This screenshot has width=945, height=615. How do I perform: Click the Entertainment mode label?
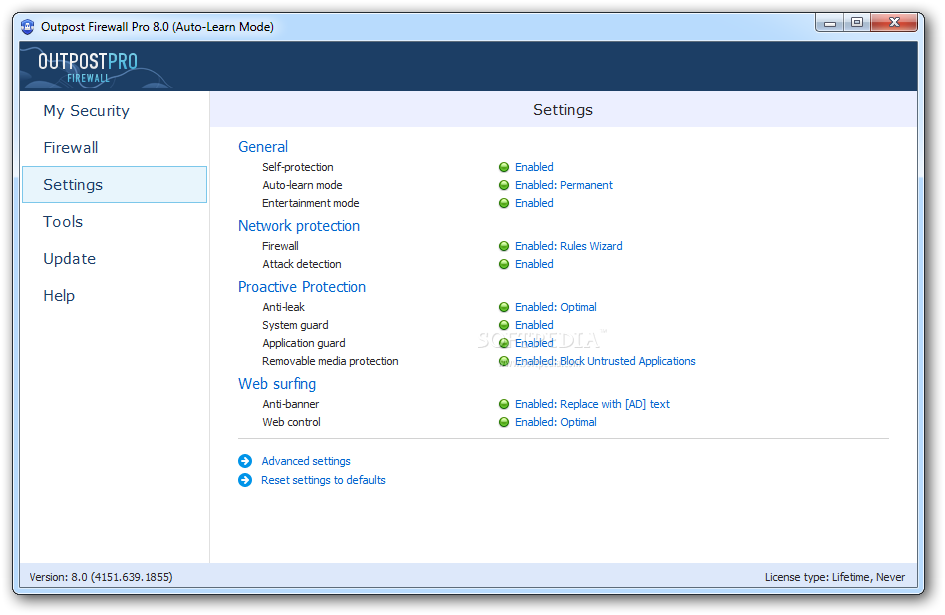pos(310,203)
